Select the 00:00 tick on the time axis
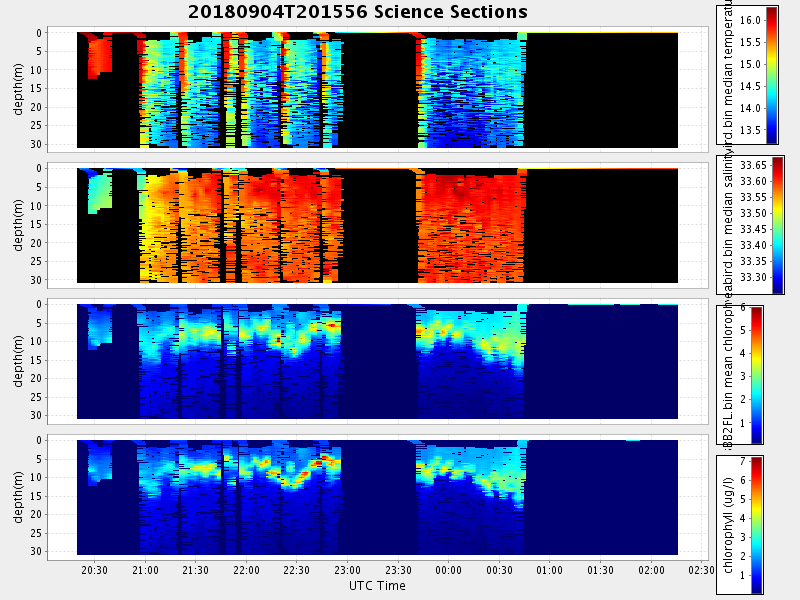800x600 pixels. pos(449,570)
